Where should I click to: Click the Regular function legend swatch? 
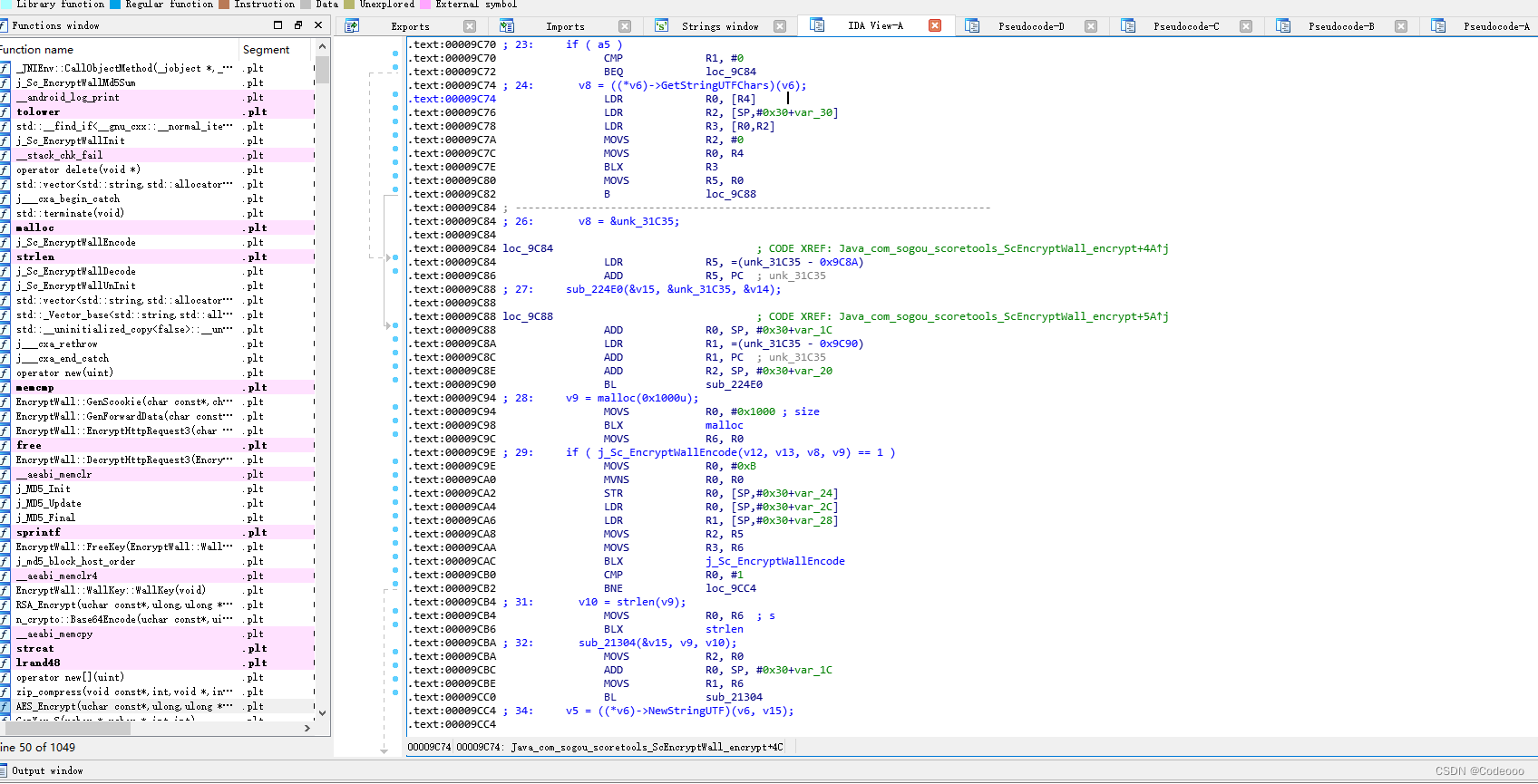tap(115, 5)
